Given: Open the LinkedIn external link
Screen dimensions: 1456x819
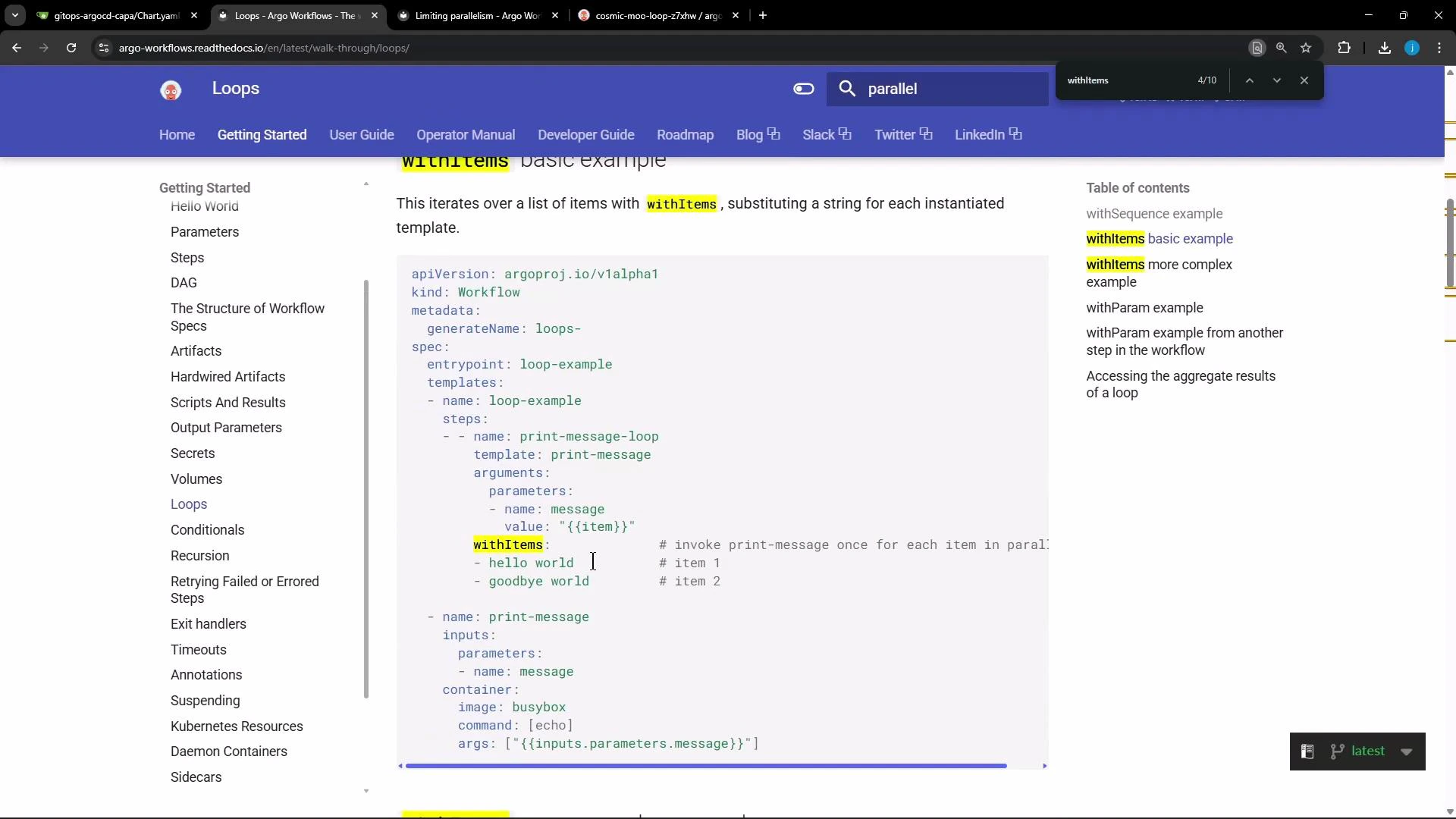Looking at the screenshot, I should [988, 135].
